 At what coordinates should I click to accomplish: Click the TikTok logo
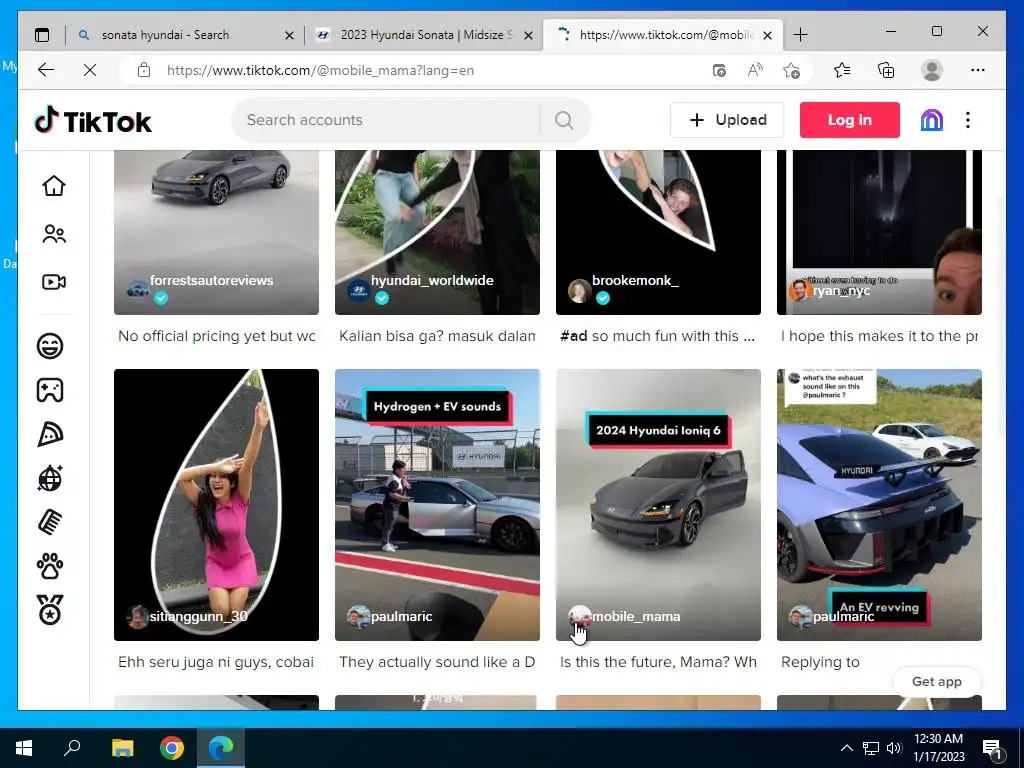93,121
